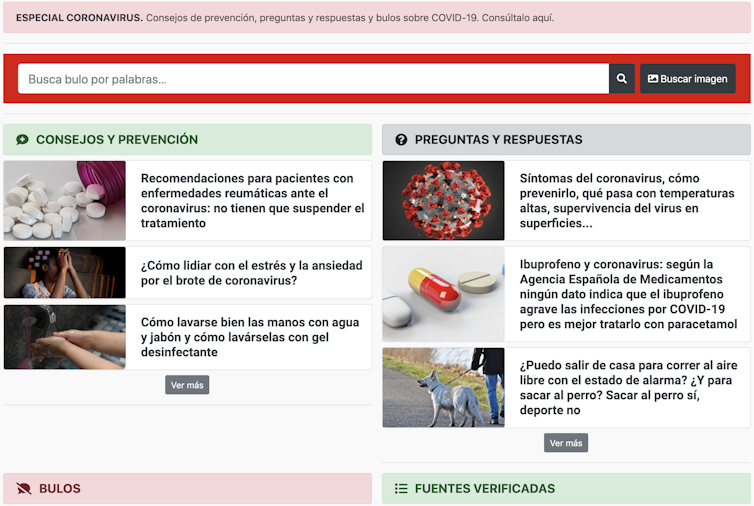The width and height of the screenshot is (754, 506).
Task: Click the list icon beside Fuentes Verificadas
Action: pos(401,489)
